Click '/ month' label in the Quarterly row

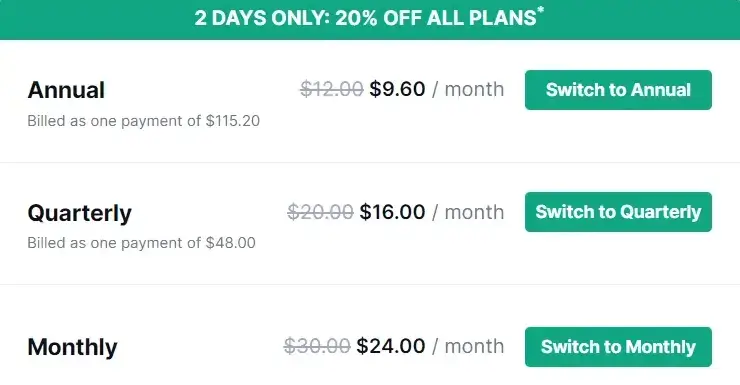point(468,212)
